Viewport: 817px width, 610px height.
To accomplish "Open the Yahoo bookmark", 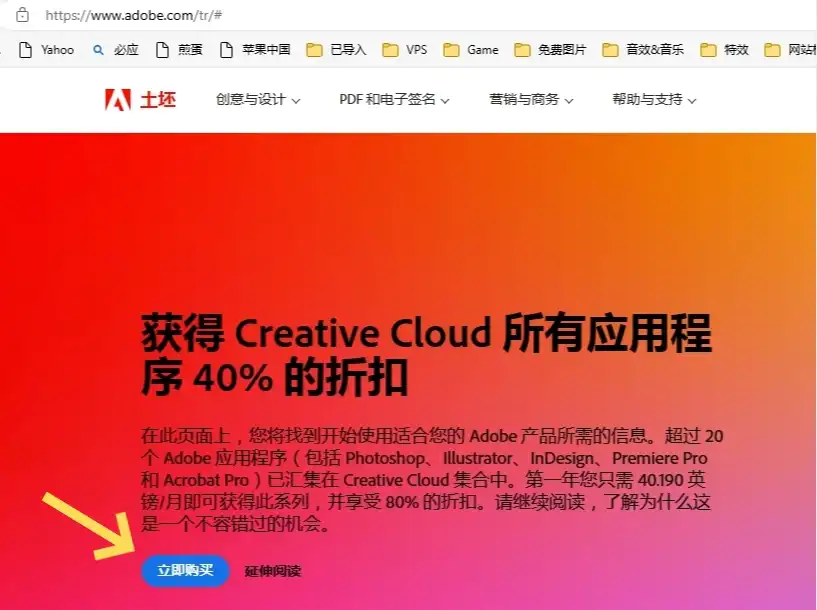I will 46,50.
